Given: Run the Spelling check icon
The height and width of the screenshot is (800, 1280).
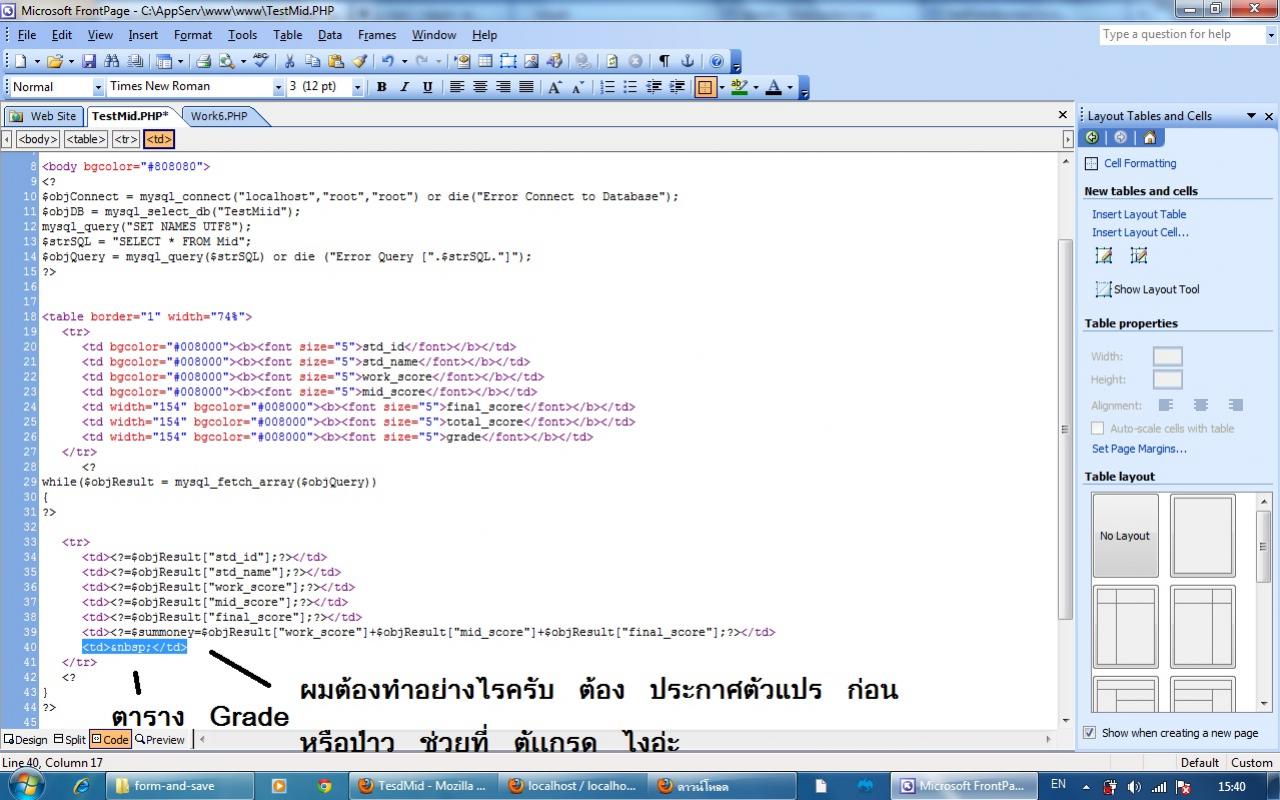Looking at the screenshot, I should pyautogui.click(x=261, y=61).
